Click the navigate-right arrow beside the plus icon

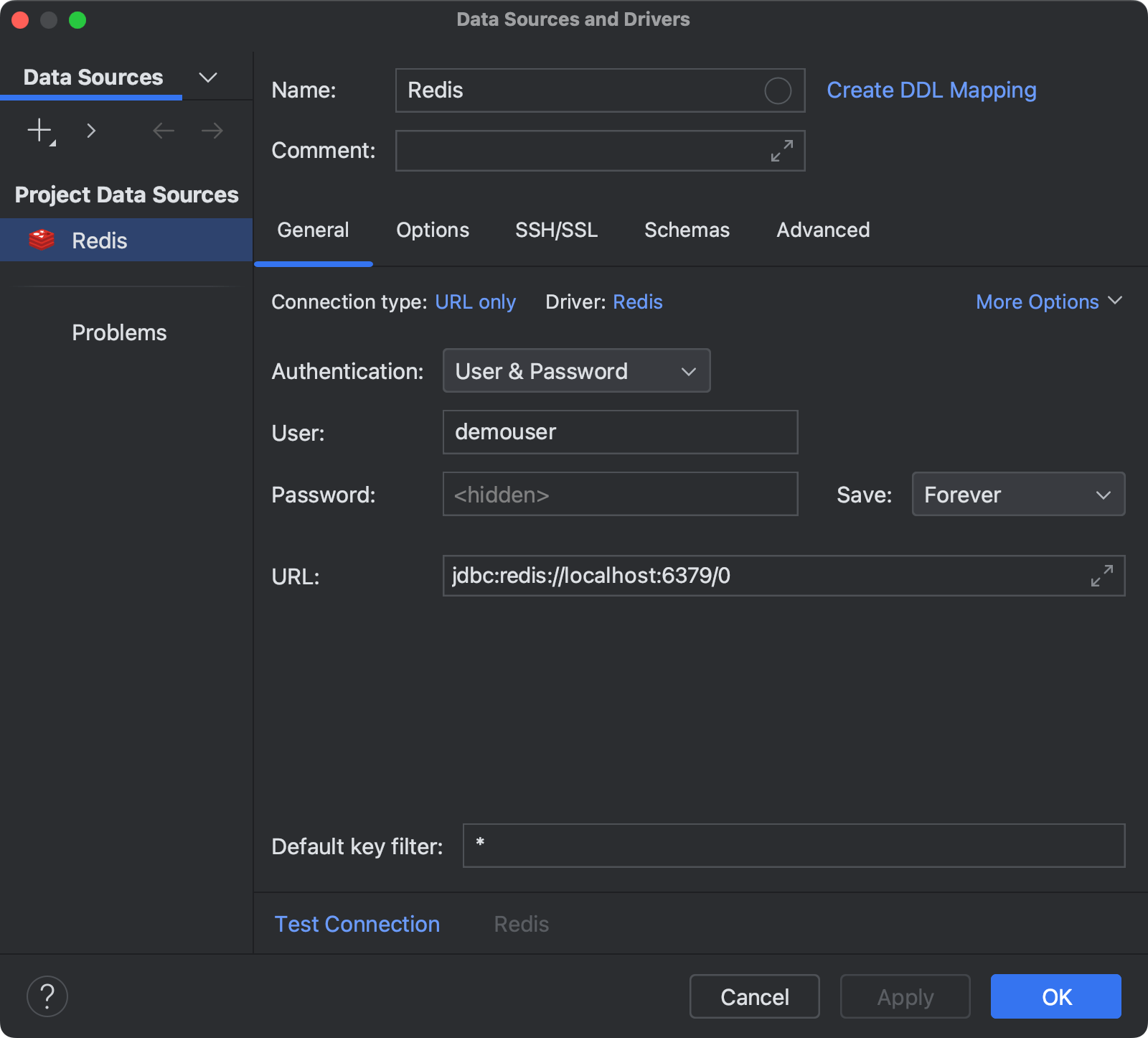point(91,130)
